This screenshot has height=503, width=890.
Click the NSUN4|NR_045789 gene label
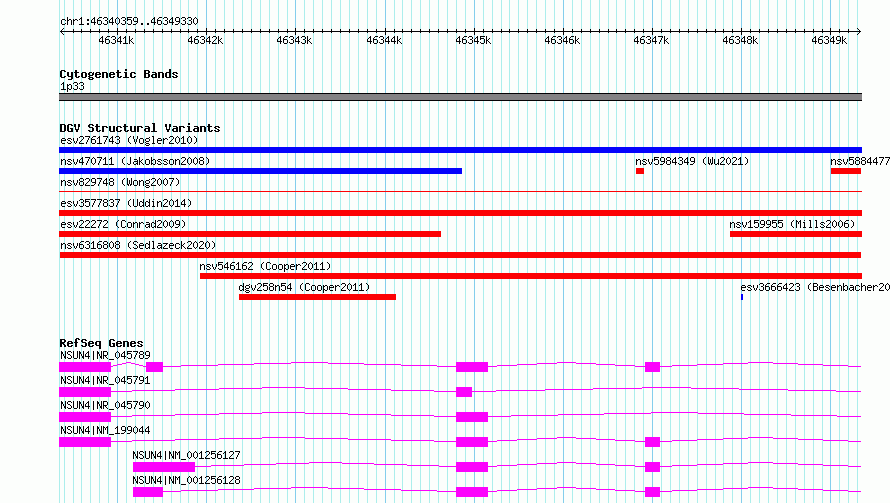coord(105,355)
